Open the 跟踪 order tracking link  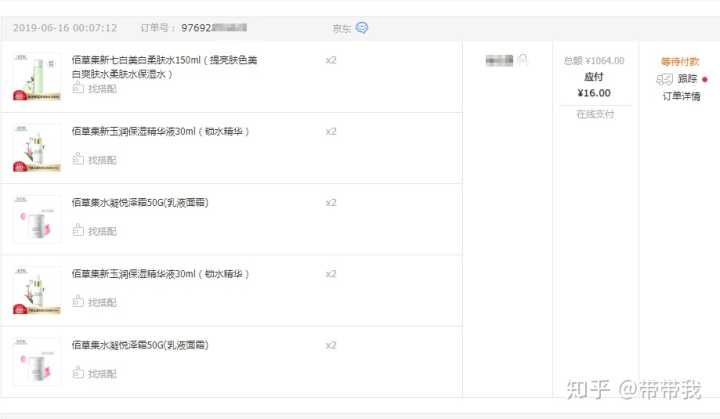pyautogui.click(x=687, y=79)
